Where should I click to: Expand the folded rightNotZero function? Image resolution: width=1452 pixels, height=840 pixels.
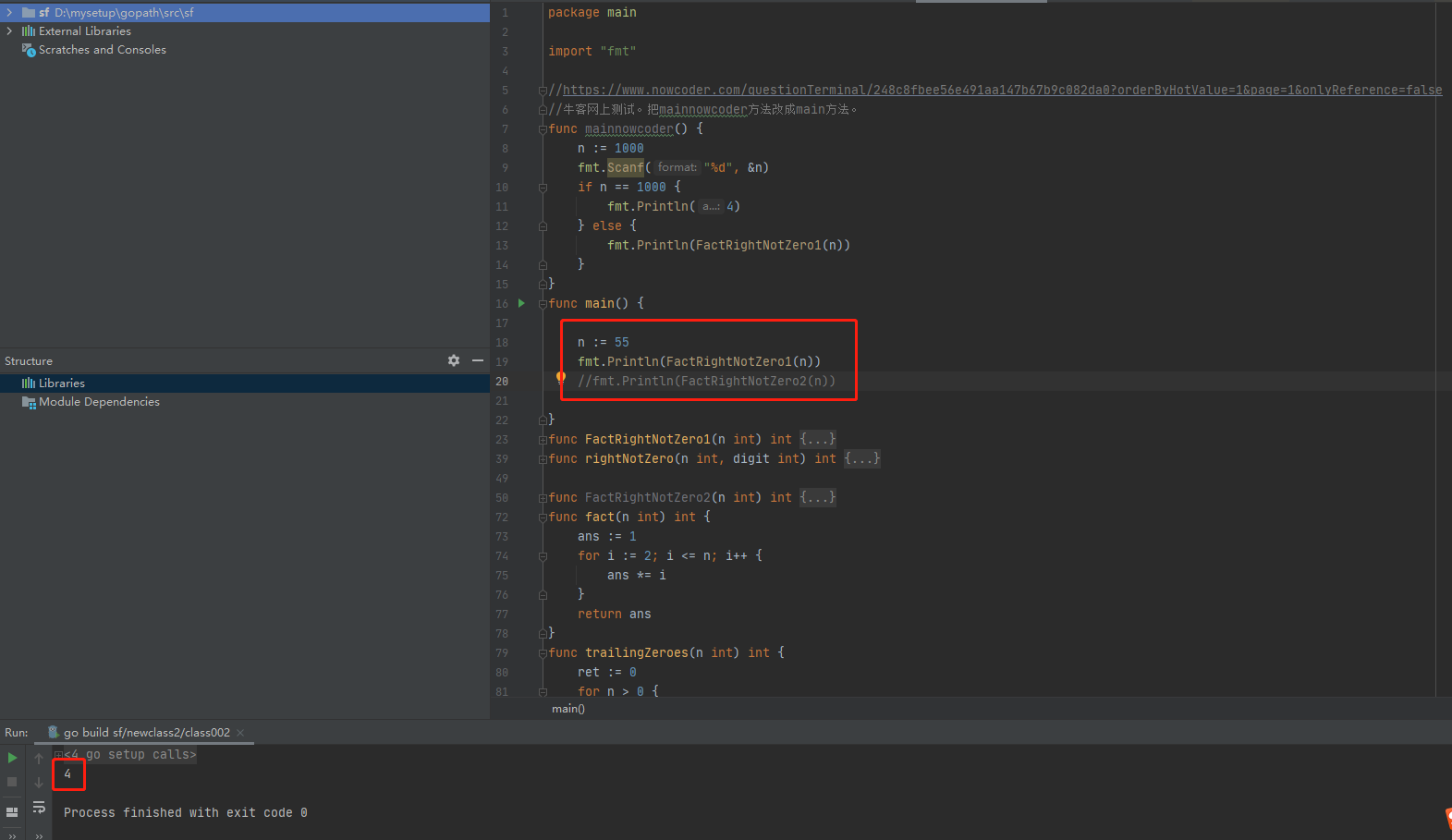pos(543,459)
